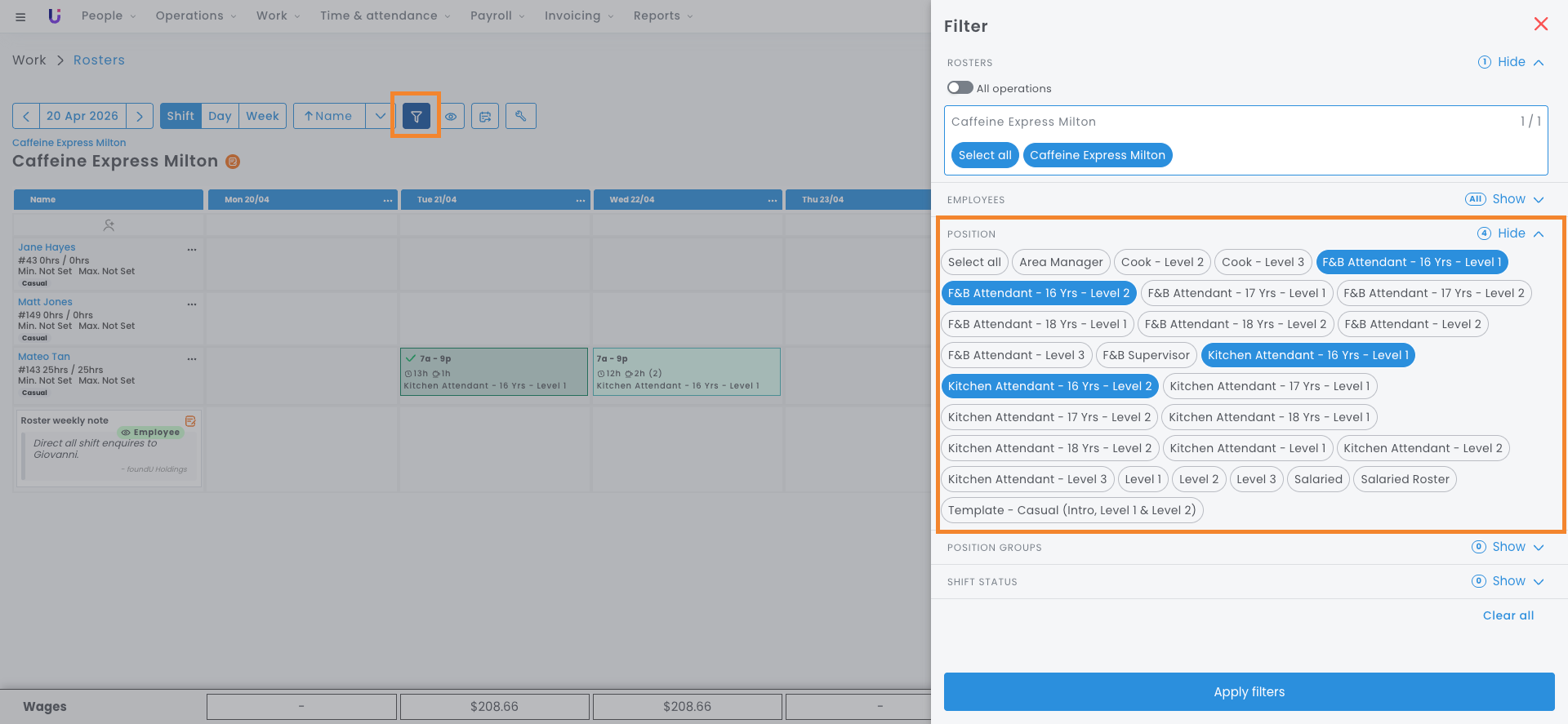The width and height of the screenshot is (1568, 724).
Task: Open Jane Hayes row options menu
Action: 192,250
